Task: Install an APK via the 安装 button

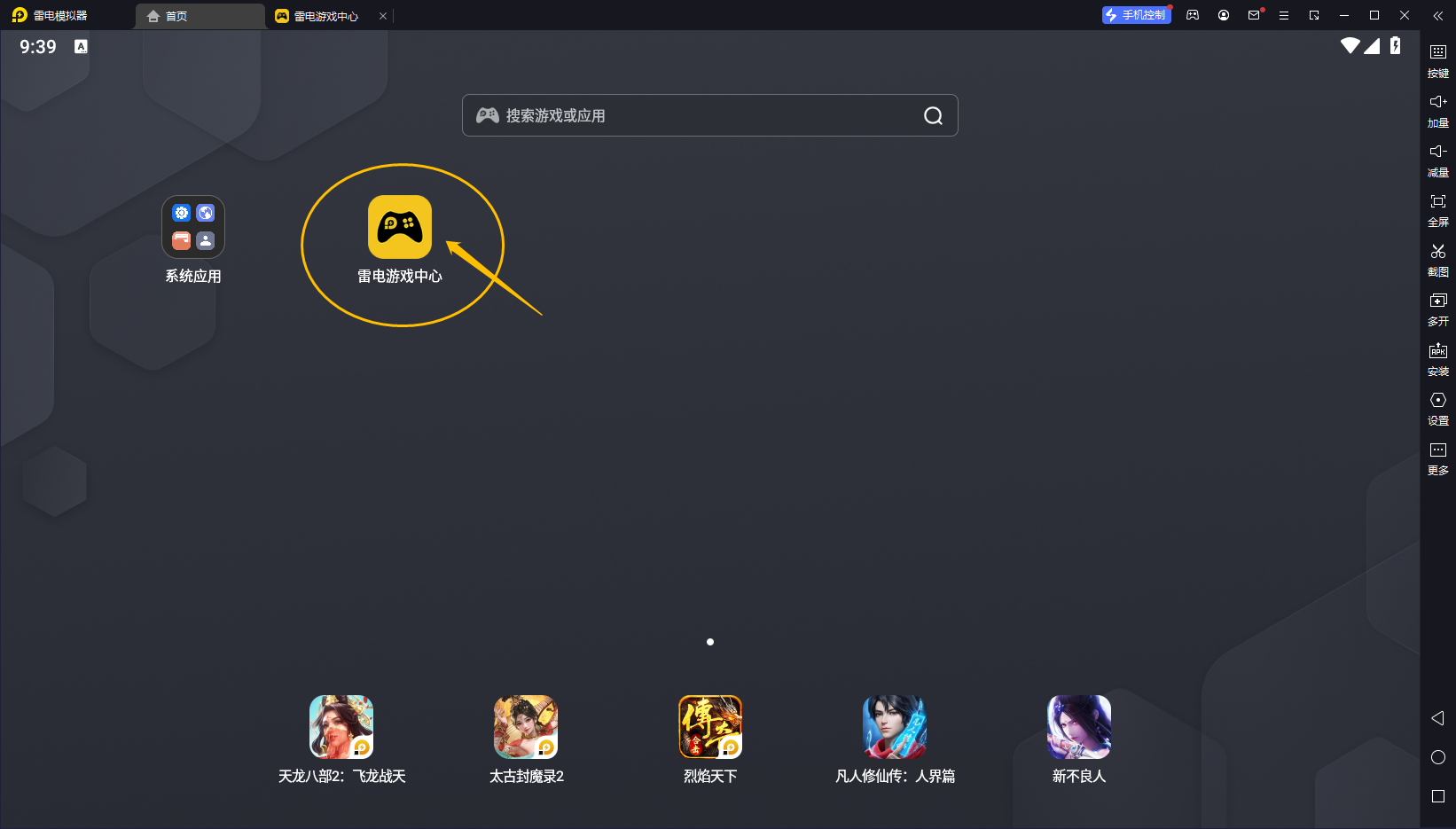Action: click(1438, 358)
